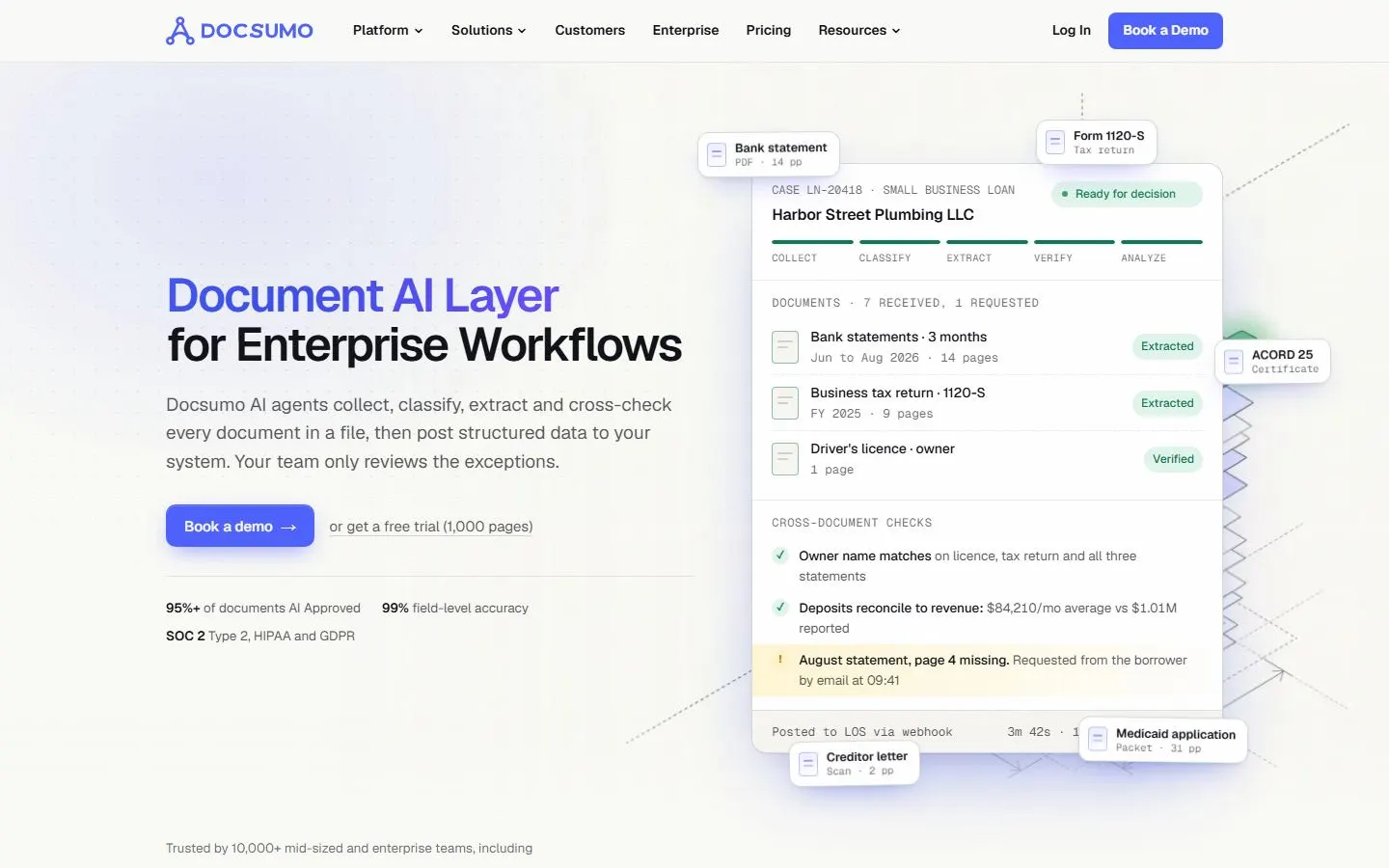The width and height of the screenshot is (1389, 868).
Task: Click the checkmark beside Owner name matches
Action: click(780, 556)
